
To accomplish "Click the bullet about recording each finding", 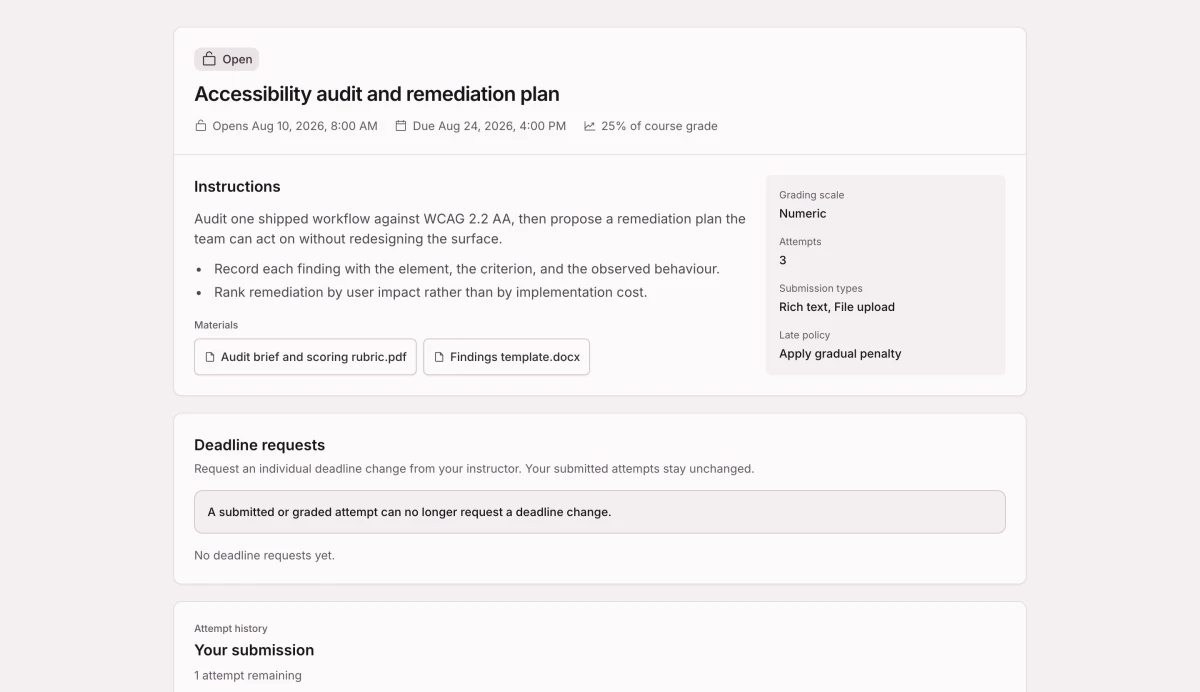I will 467,269.
